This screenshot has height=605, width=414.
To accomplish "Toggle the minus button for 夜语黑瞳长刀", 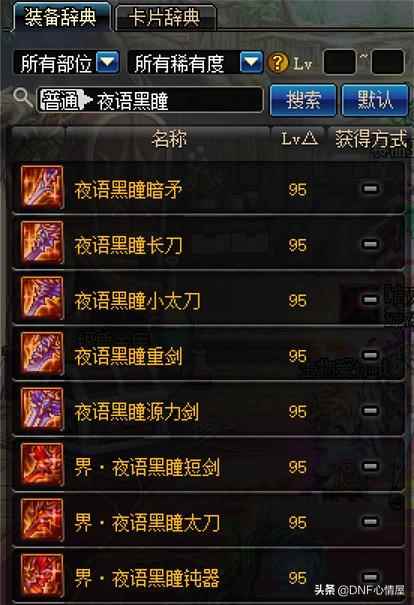I will pos(370,244).
